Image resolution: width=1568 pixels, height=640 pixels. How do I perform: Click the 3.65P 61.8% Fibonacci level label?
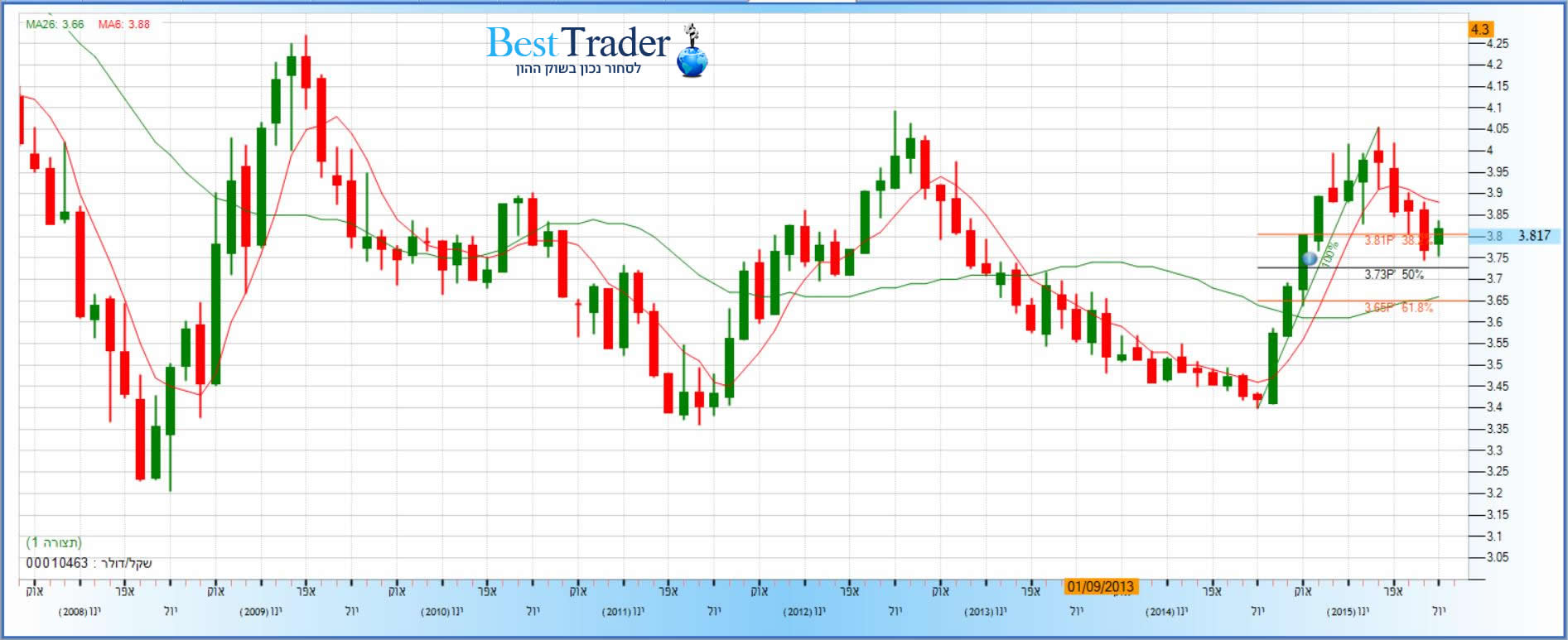1398,307
